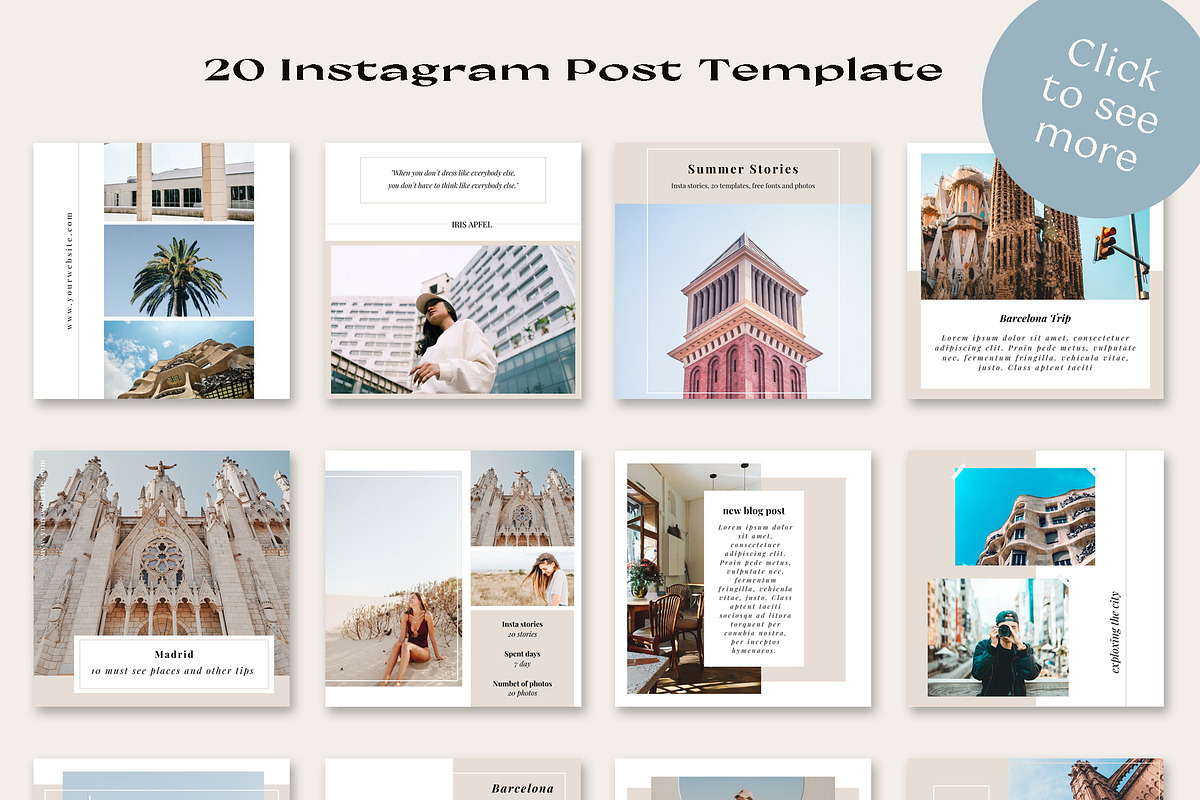
Task: Click the 'Barcelona' title in bottom card
Action: (522, 788)
